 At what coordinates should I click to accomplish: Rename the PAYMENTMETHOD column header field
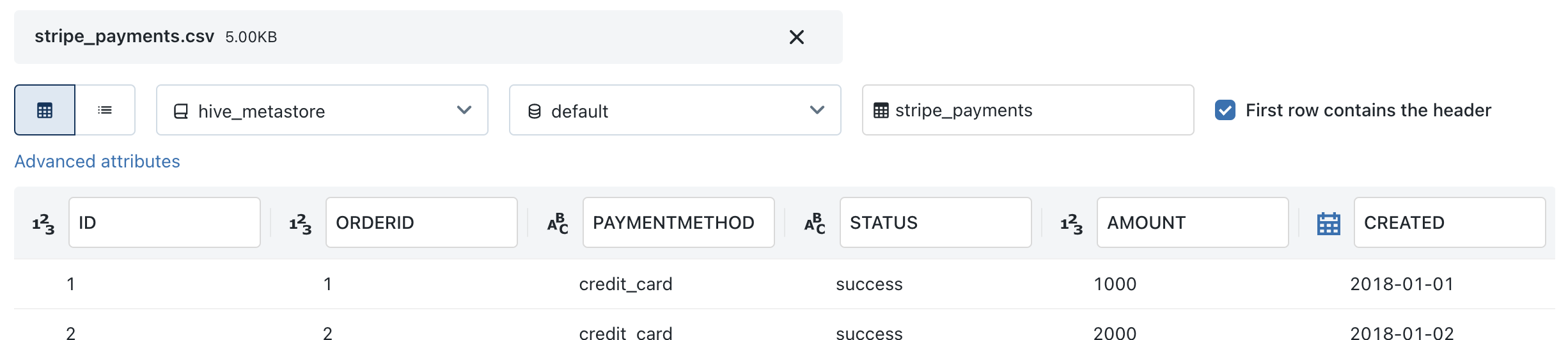point(678,222)
